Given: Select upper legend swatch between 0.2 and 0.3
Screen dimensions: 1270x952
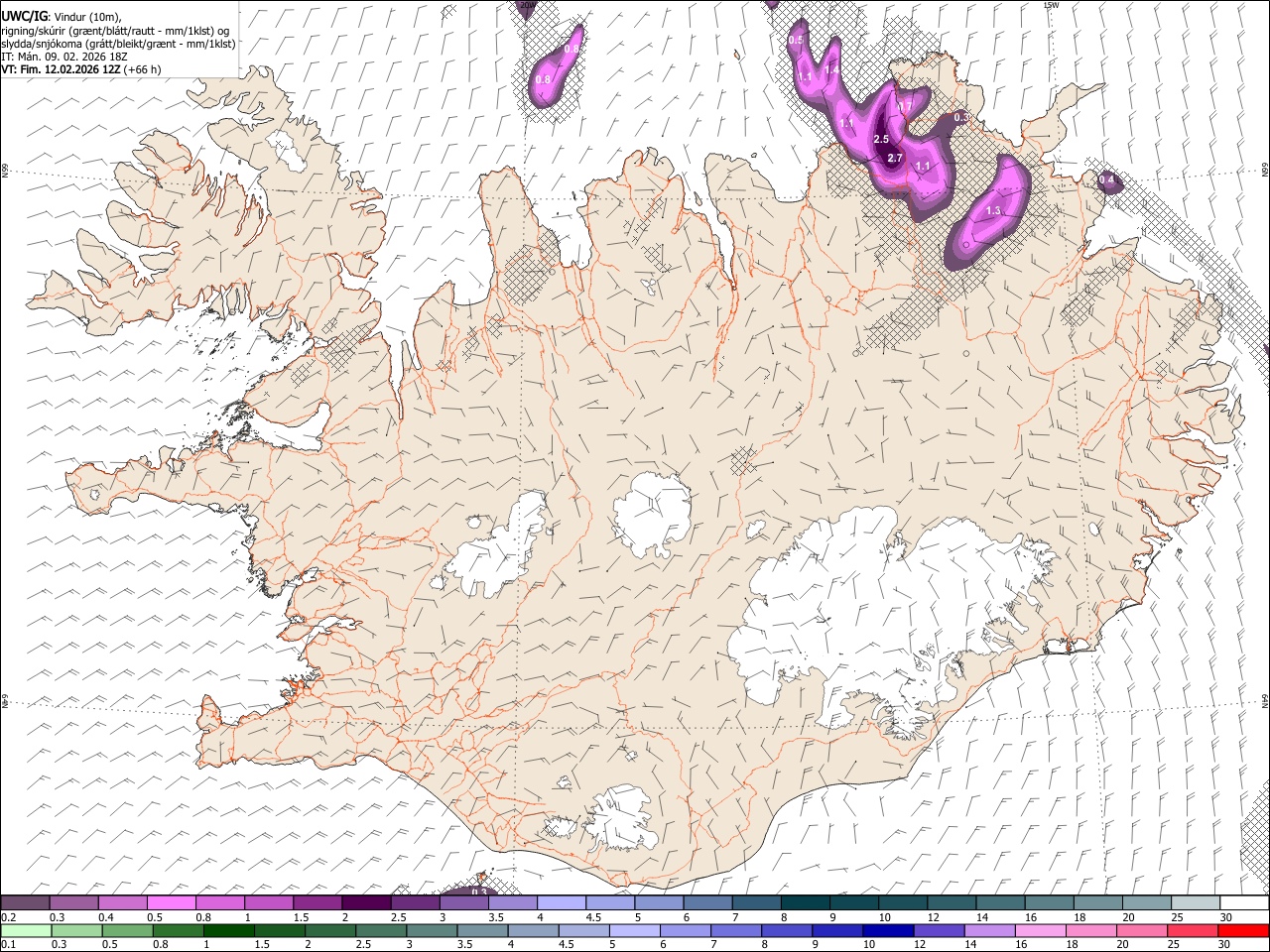Looking at the screenshot, I should click(26, 902).
